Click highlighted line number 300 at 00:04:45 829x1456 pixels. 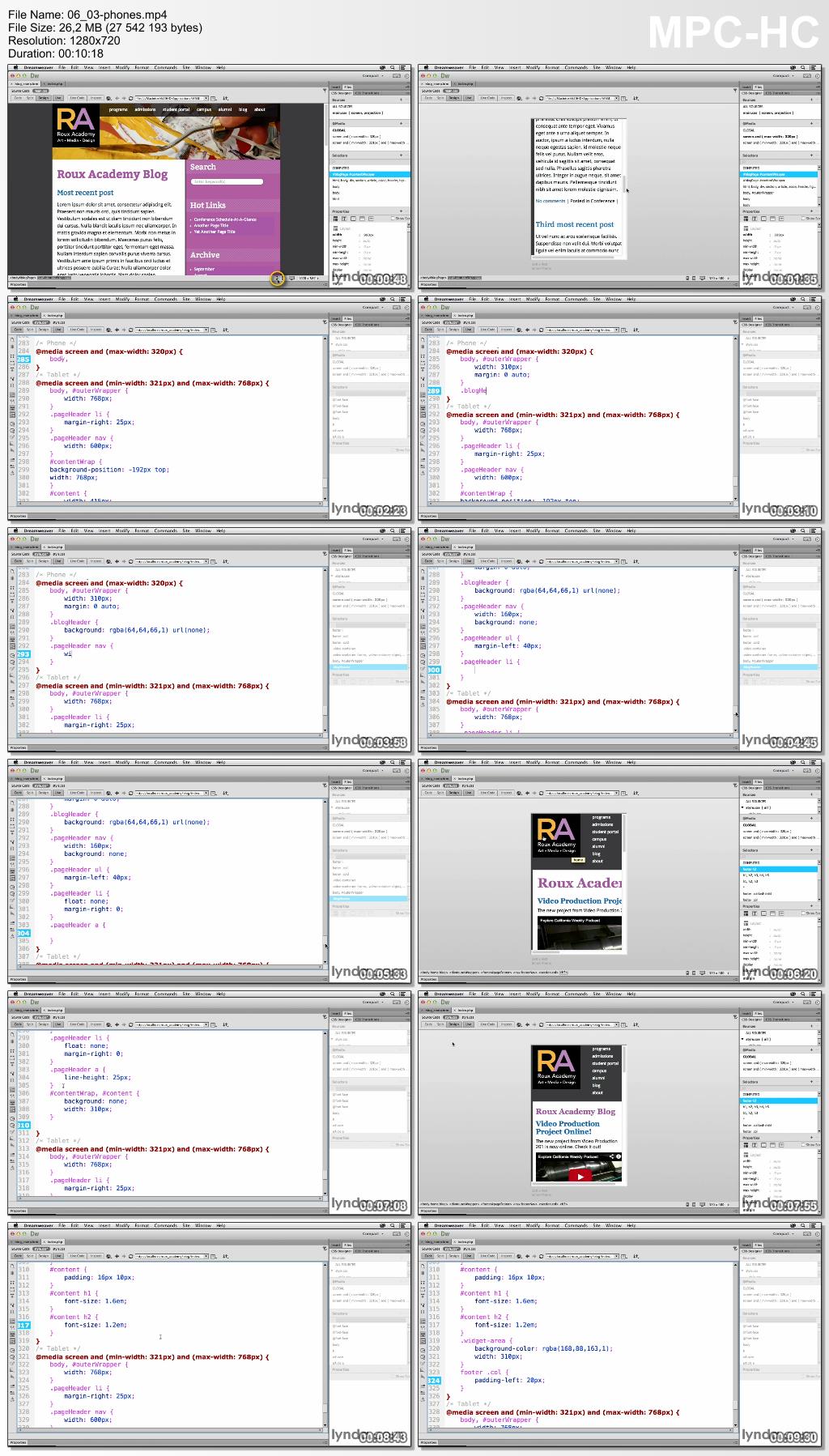pos(434,670)
